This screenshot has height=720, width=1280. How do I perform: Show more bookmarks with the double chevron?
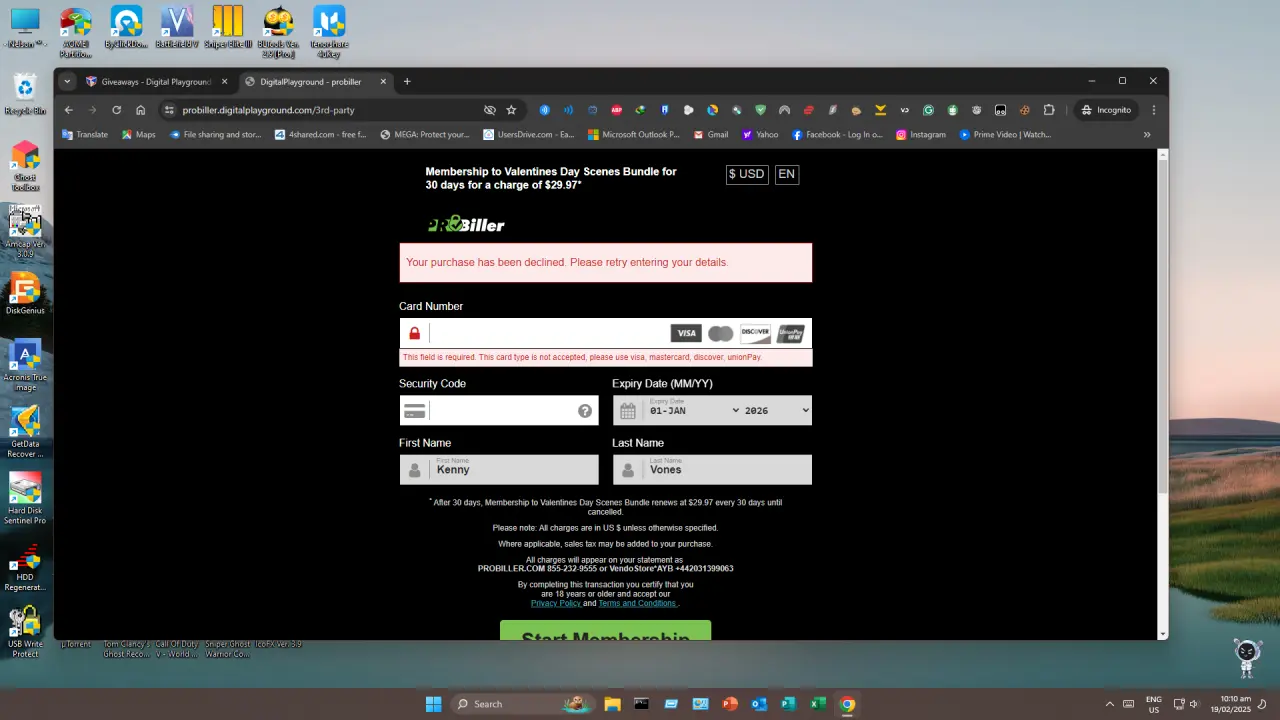1147,134
